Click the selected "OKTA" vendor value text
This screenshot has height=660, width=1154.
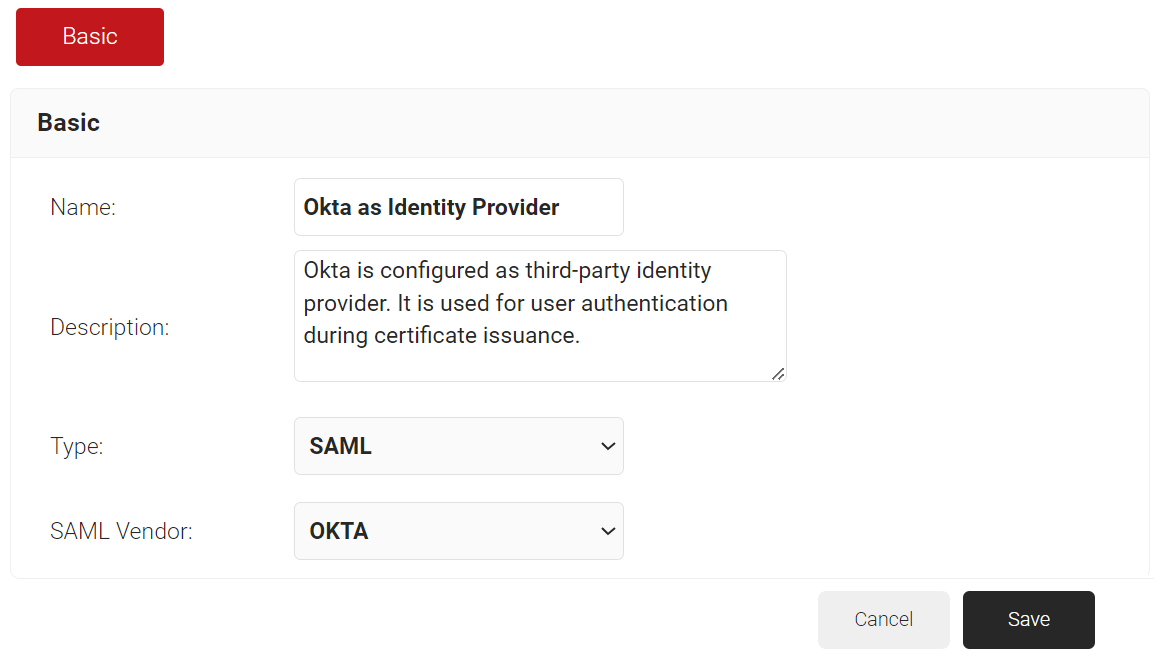339,531
